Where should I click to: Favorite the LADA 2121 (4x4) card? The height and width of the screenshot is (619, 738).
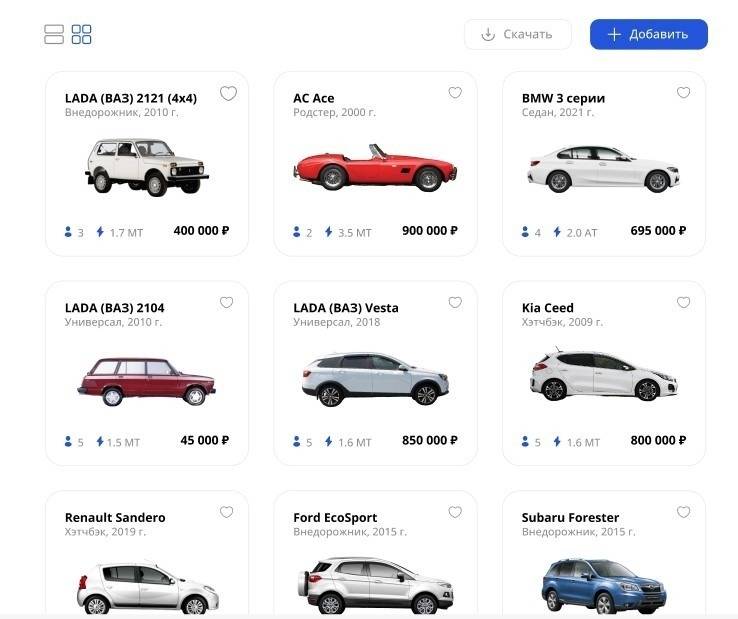[228, 93]
